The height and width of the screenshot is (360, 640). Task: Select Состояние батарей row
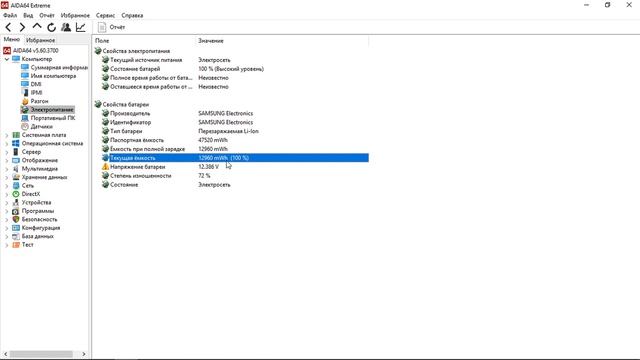(x=231, y=69)
